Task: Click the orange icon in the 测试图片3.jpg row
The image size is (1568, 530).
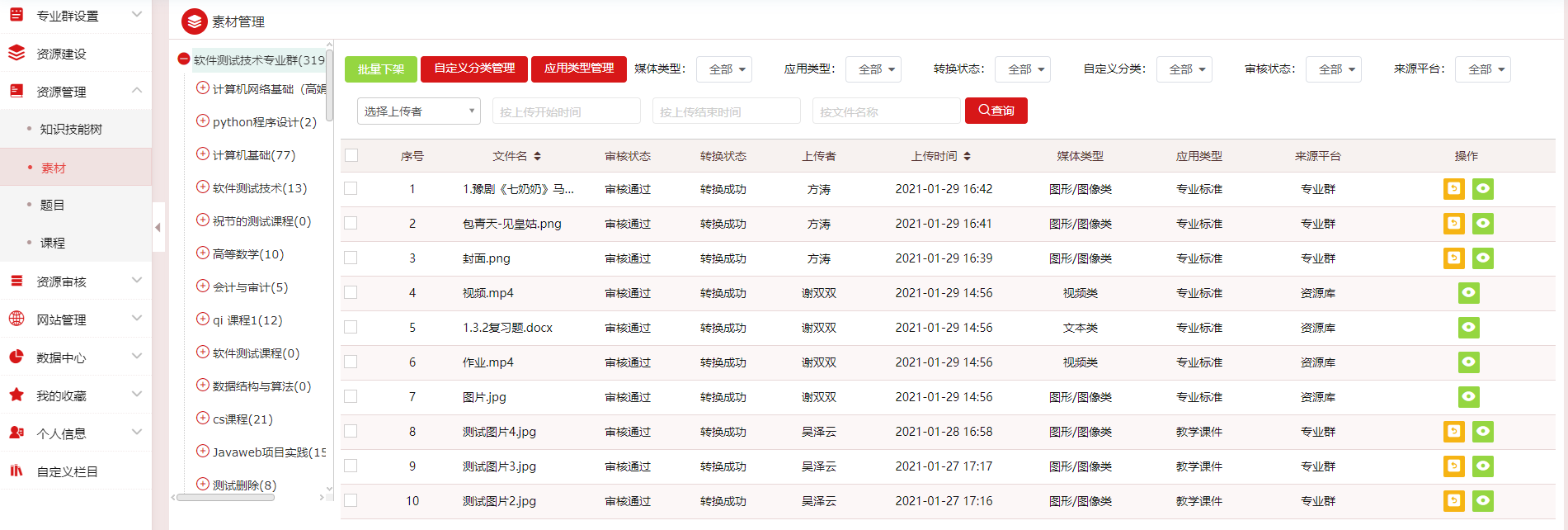Action: click(x=1453, y=466)
